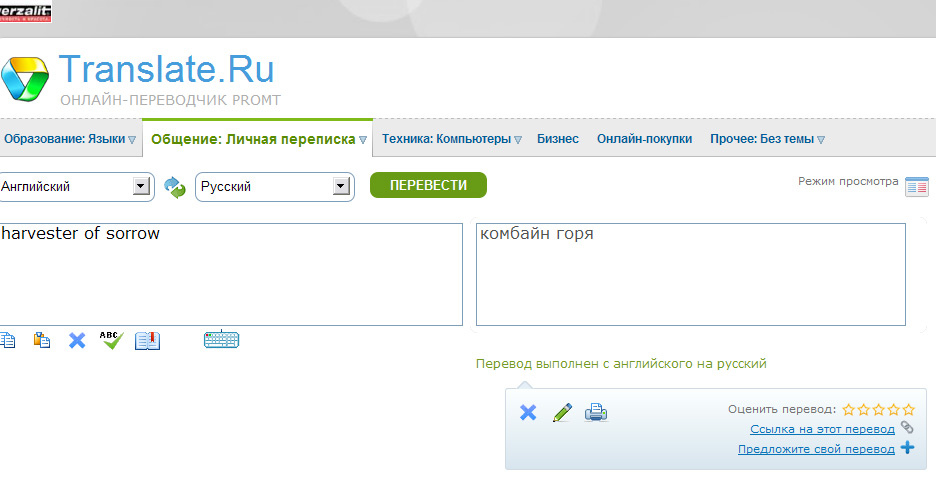Image resolution: width=936 pixels, height=504 pixels.
Task: Choose the Прочее: Без темы tab
Action: tap(762, 139)
